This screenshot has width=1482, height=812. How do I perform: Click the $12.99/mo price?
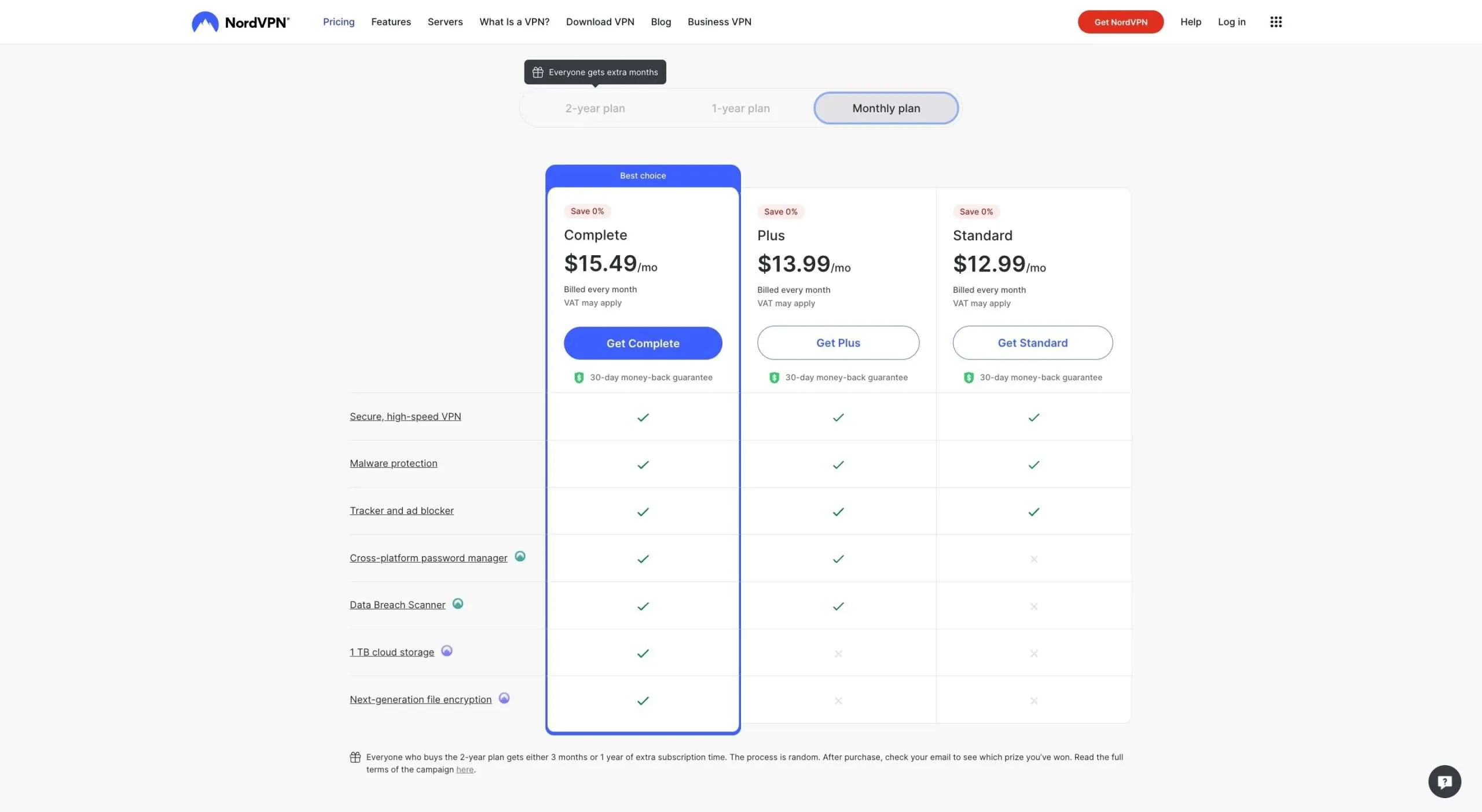999,264
